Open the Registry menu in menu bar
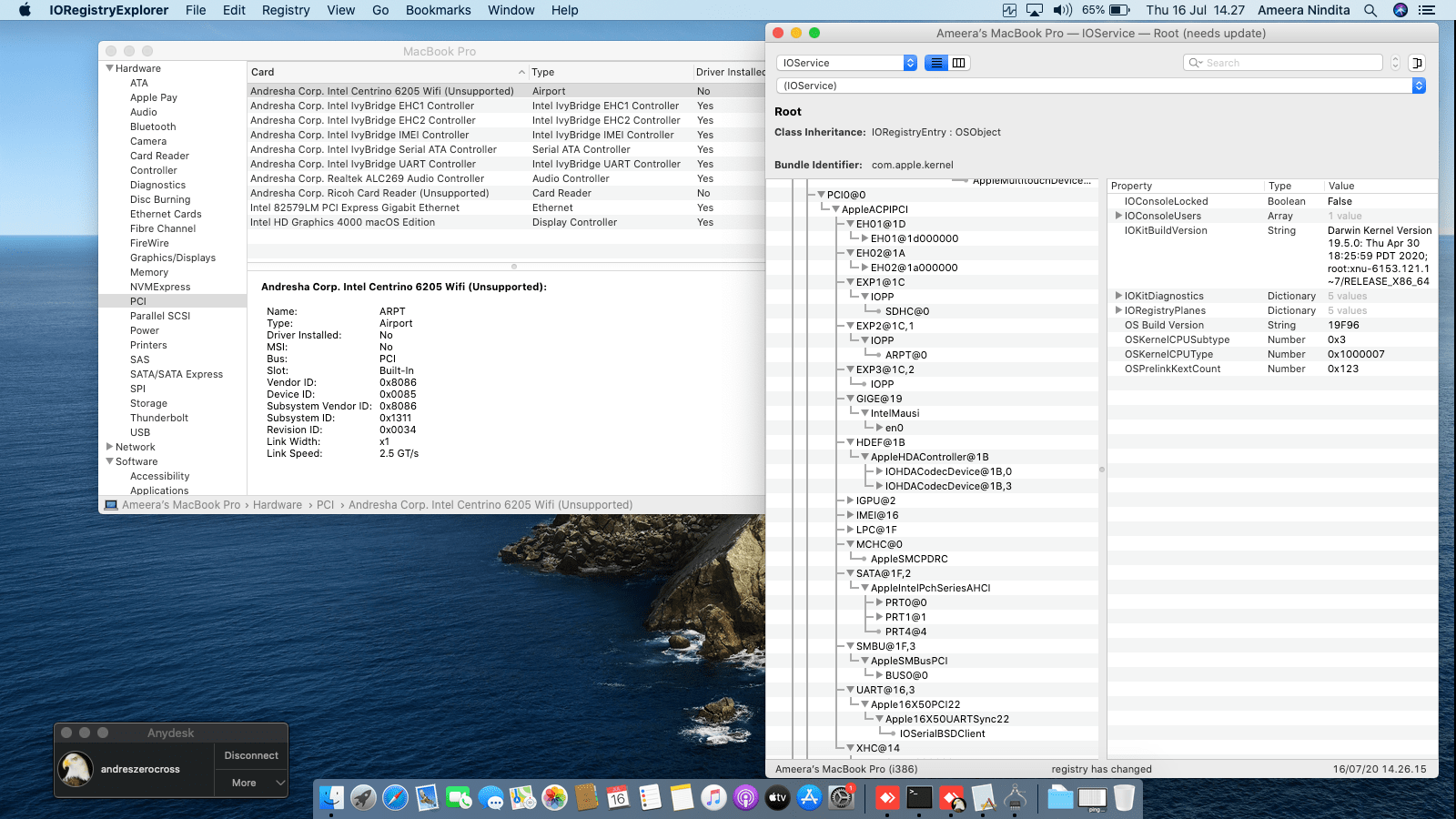The image size is (1456, 819). (286, 10)
